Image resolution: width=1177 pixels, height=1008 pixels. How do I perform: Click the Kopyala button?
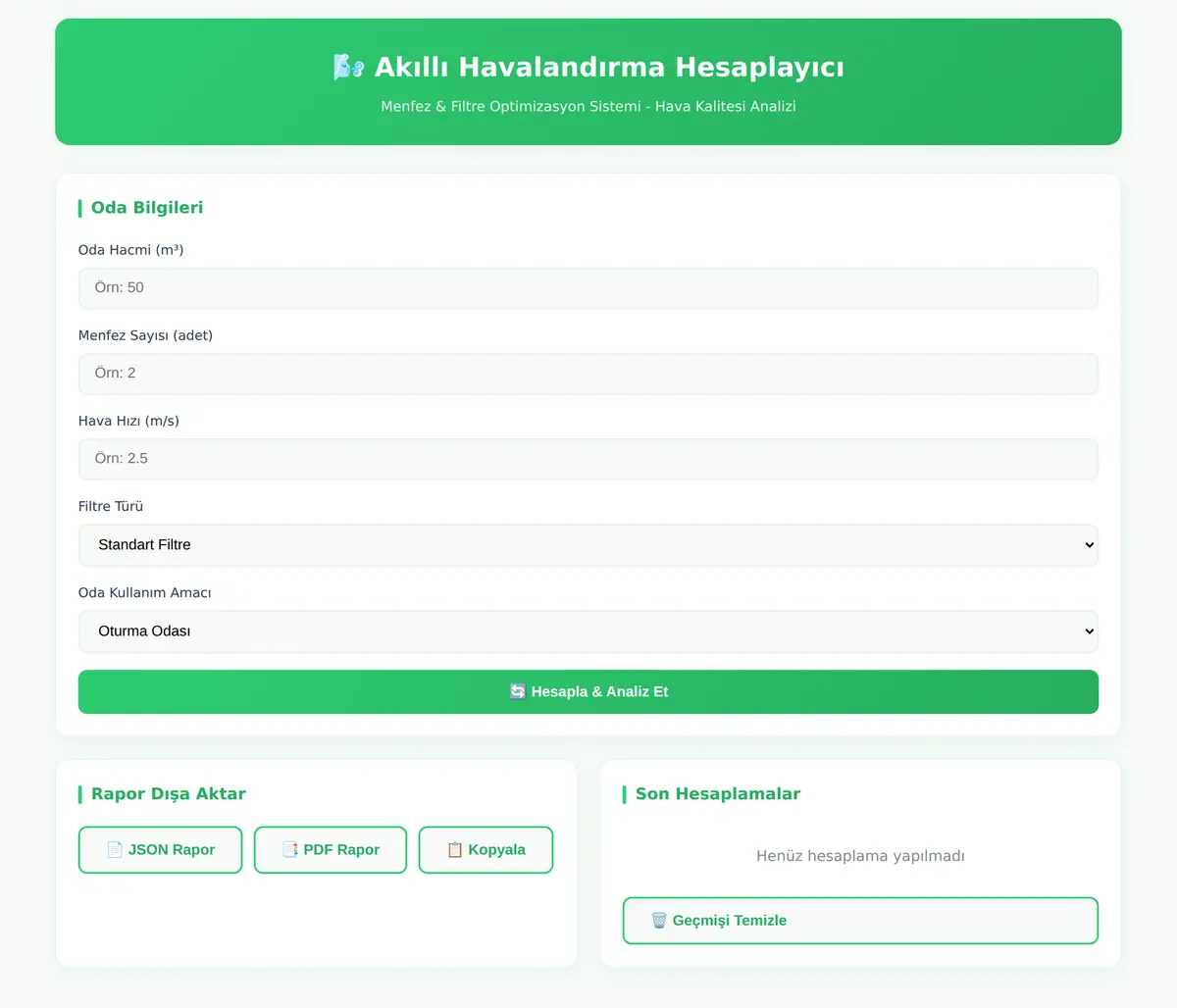[486, 850]
